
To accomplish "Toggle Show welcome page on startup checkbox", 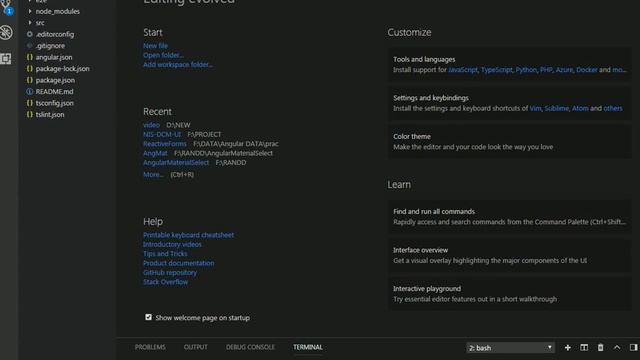I will [148, 317].
